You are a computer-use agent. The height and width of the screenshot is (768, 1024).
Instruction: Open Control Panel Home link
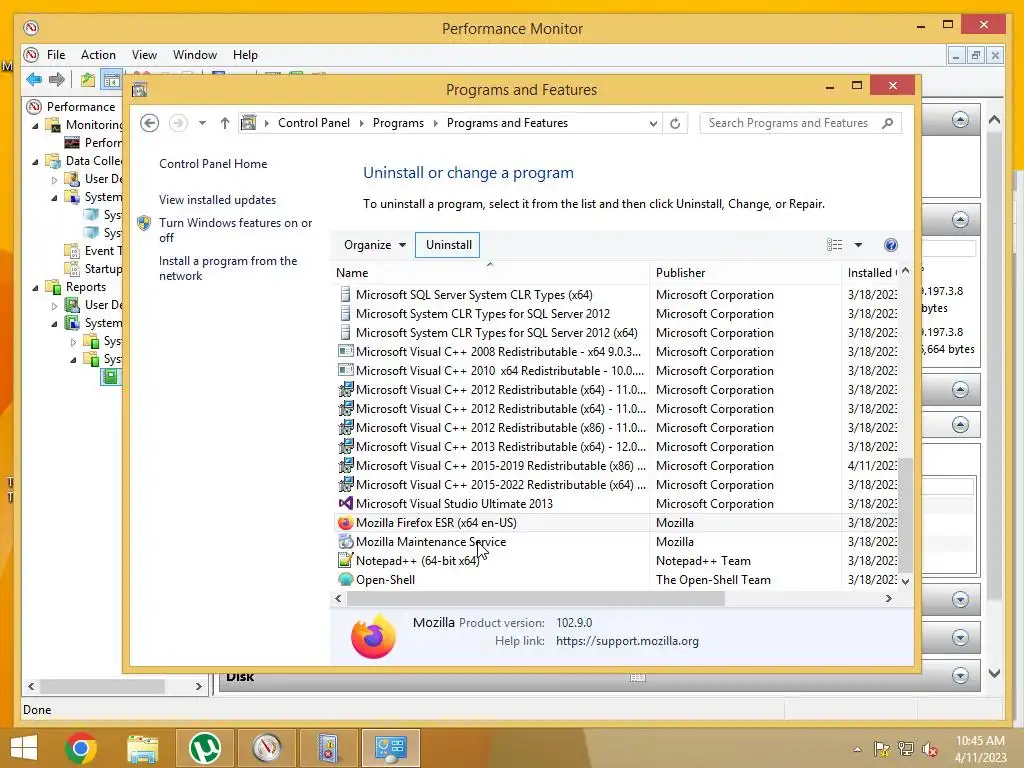(x=213, y=164)
